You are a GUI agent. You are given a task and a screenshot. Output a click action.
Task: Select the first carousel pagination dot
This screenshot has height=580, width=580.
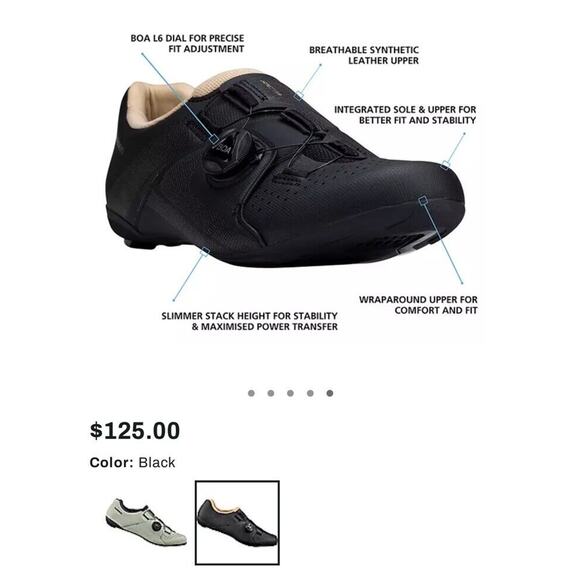tap(251, 393)
